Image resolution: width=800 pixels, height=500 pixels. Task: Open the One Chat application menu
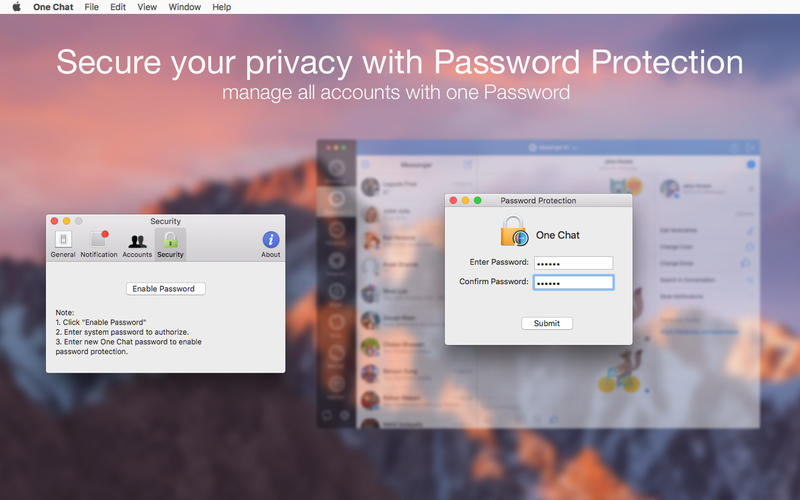(x=53, y=7)
